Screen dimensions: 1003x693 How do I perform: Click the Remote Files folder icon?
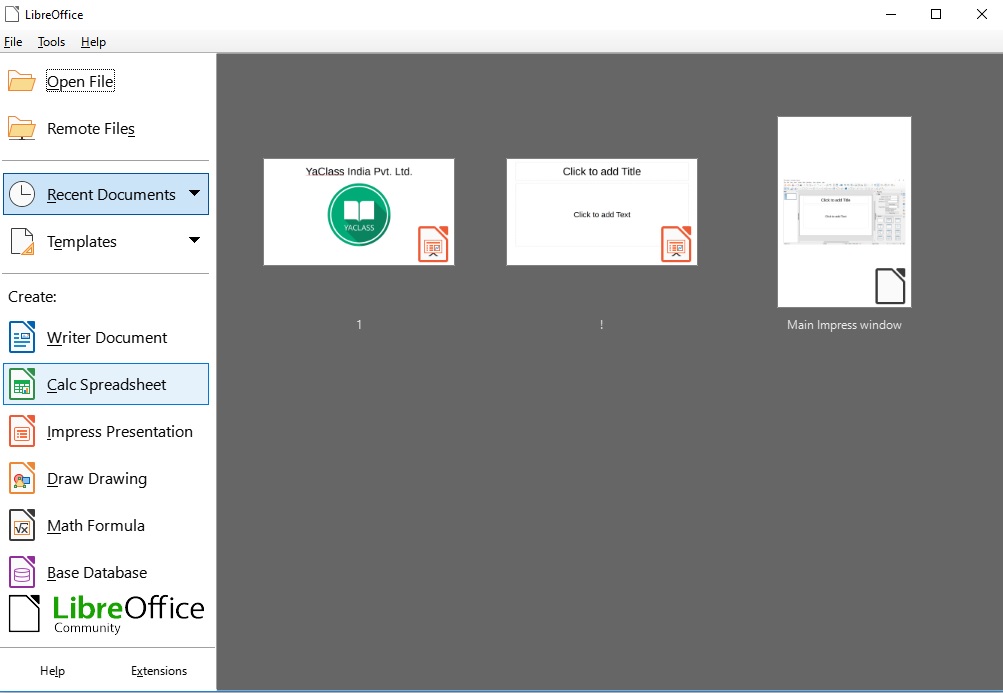coord(21,128)
